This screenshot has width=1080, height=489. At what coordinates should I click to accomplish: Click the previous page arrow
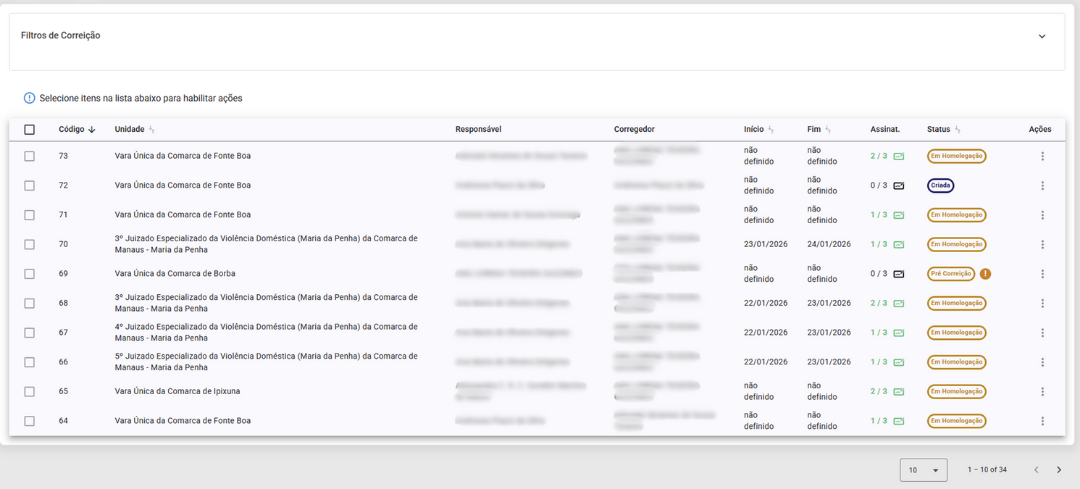1036,470
